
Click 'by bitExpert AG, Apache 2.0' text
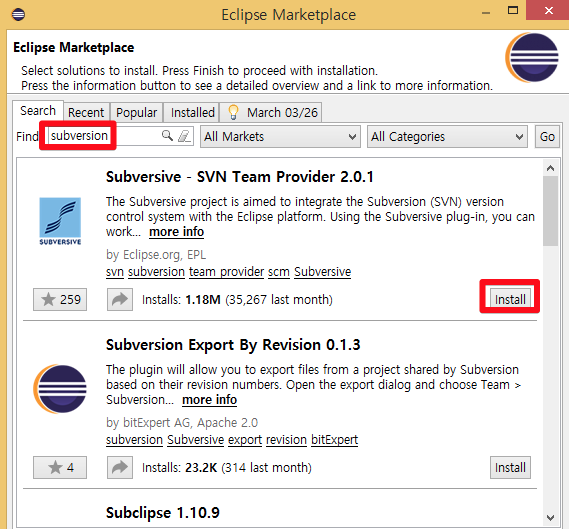tap(182, 423)
